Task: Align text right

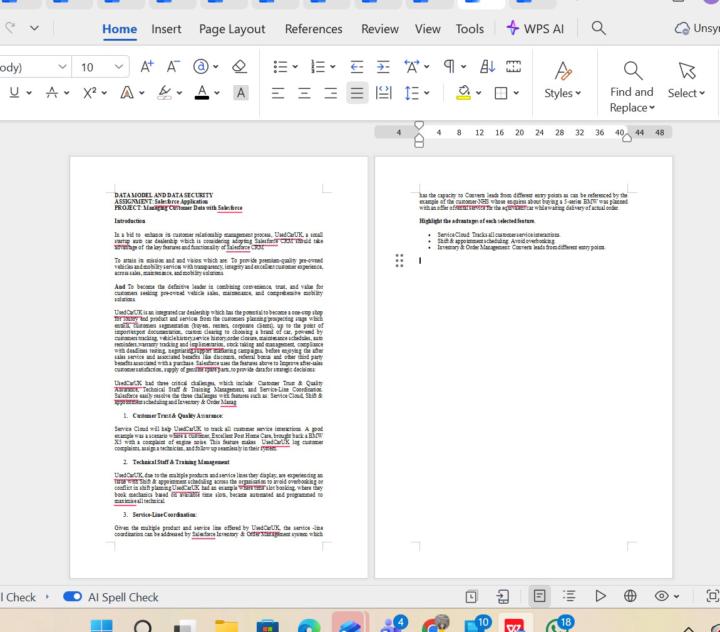Action: pos(331,93)
